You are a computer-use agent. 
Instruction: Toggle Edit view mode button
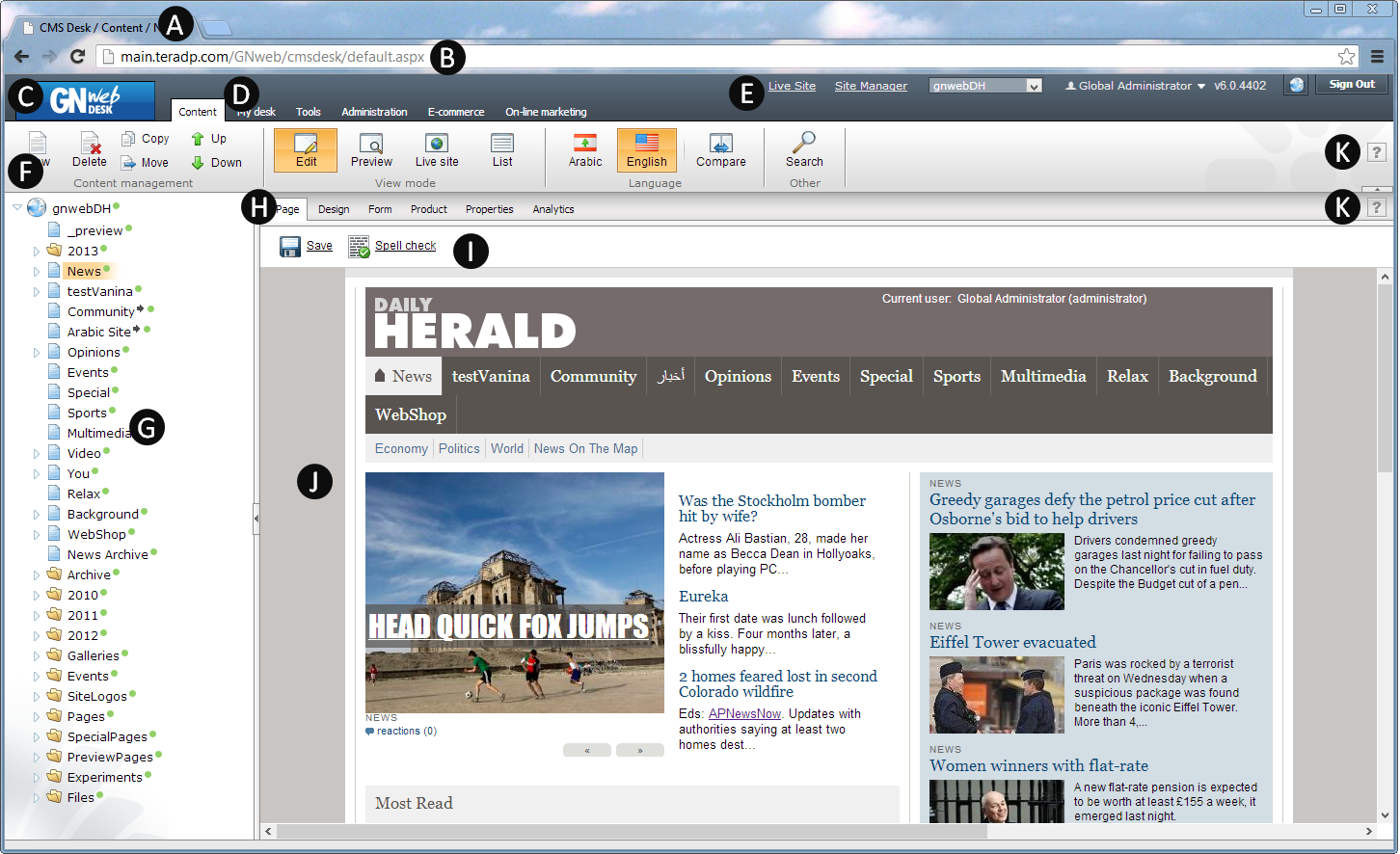pos(306,150)
